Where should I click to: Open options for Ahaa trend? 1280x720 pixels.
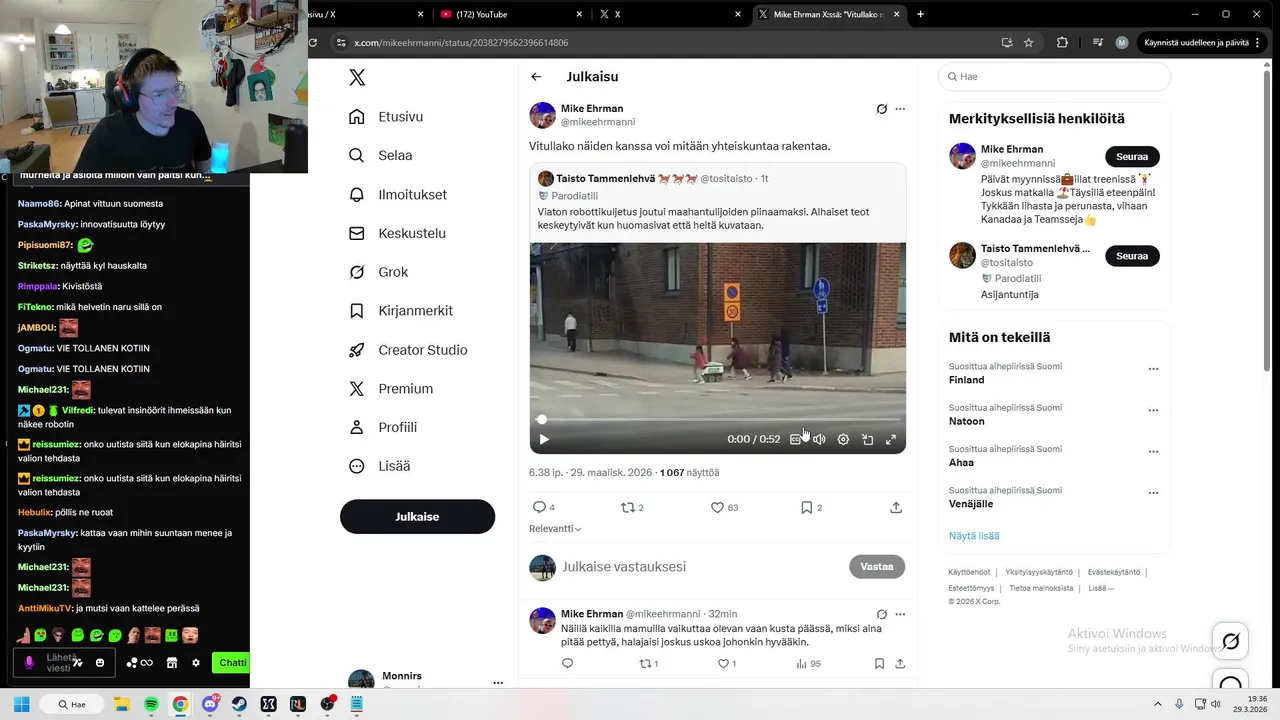click(1153, 452)
